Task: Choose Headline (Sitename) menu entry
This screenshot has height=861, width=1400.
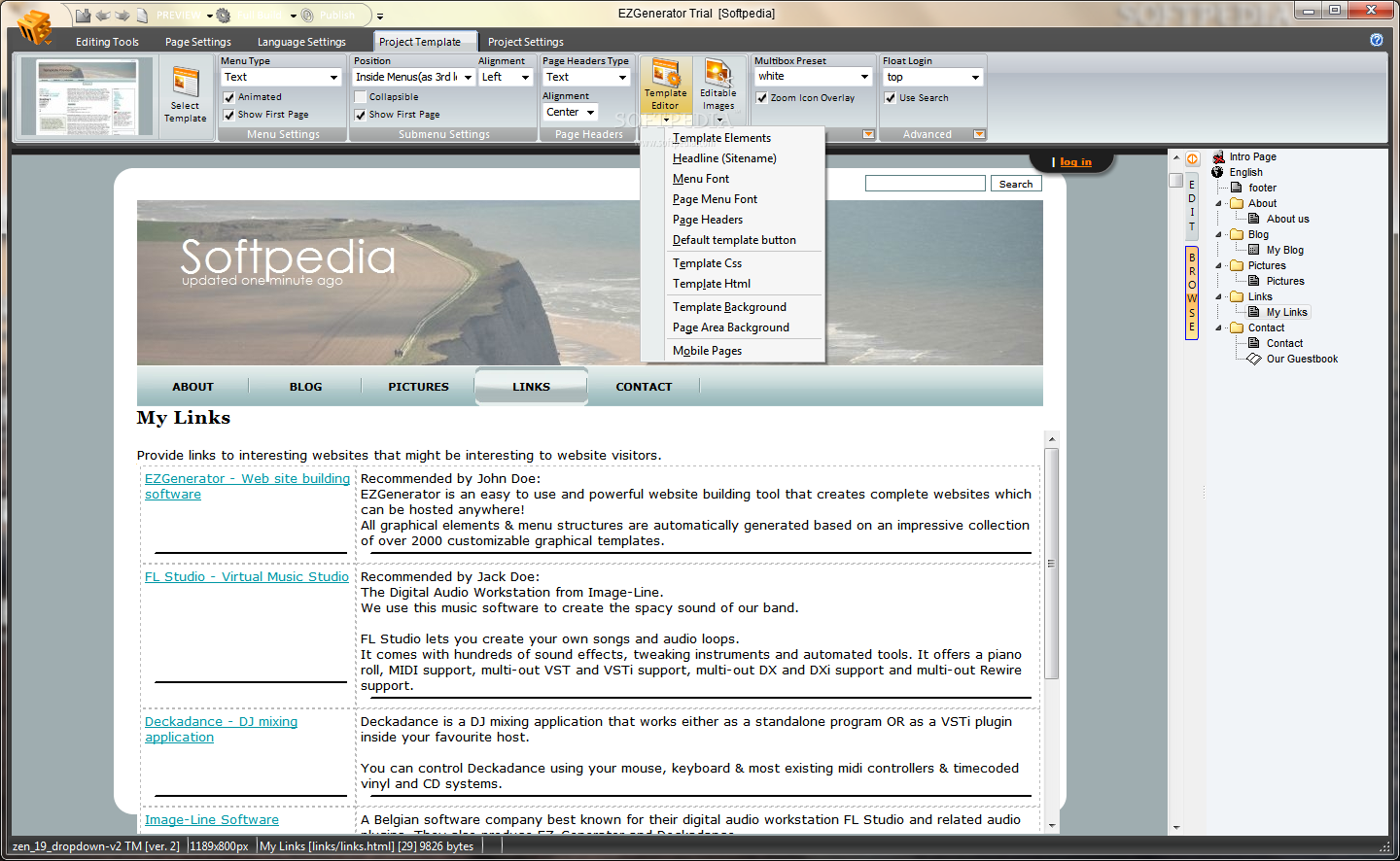Action: pos(732,158)
